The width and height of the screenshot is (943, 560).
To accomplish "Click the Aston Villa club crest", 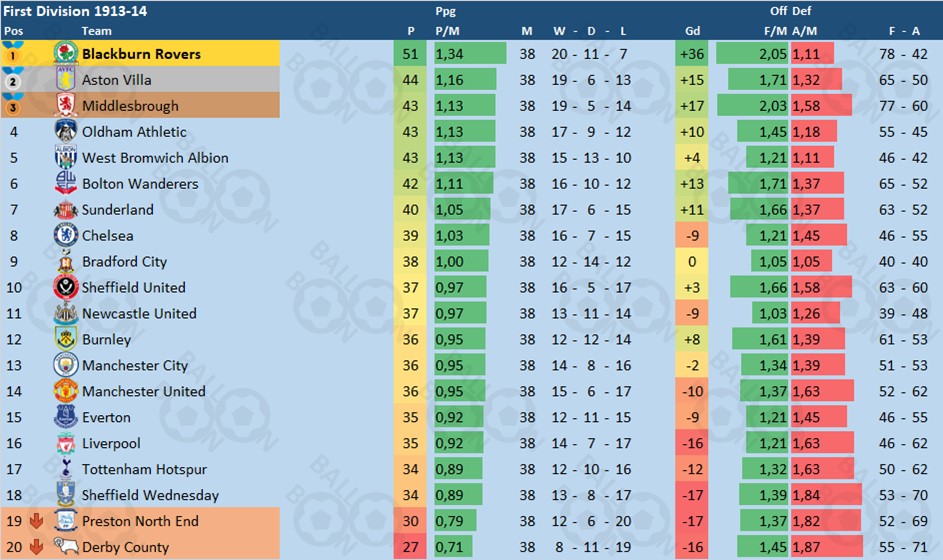I will (66, 79).
